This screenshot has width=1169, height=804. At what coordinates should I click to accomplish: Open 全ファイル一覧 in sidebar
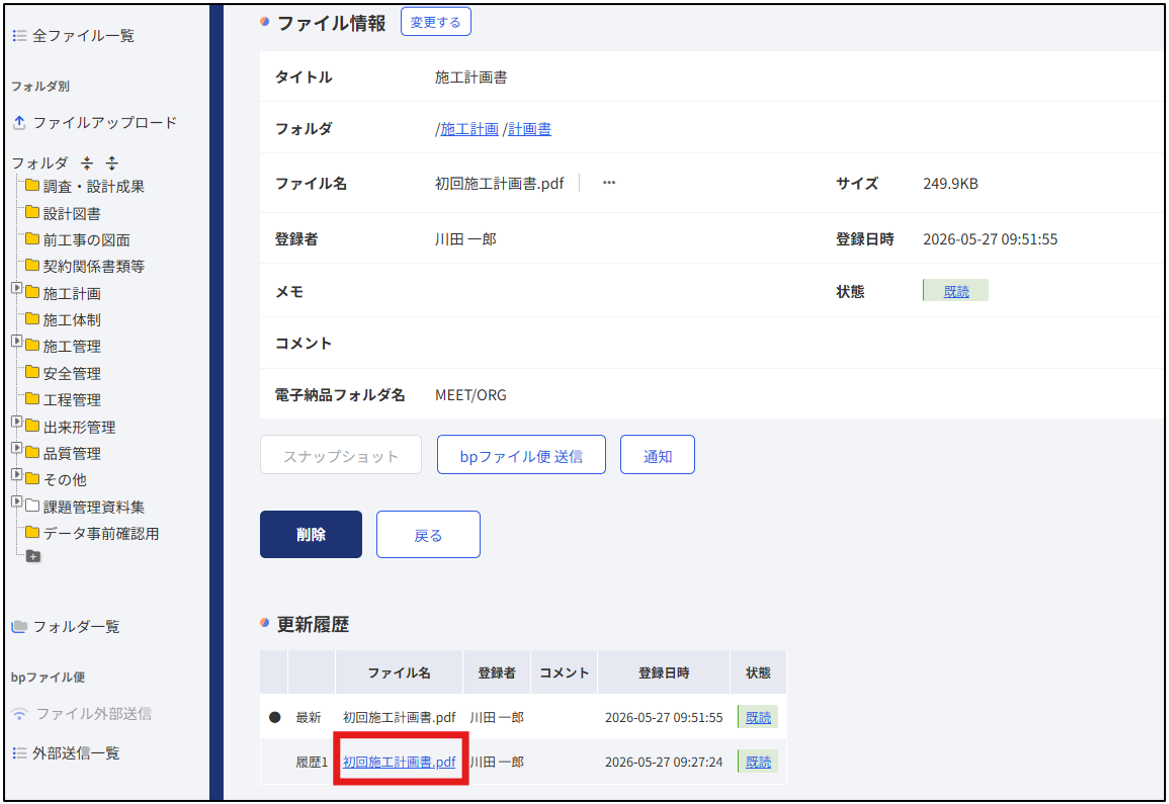coord(84,36)
